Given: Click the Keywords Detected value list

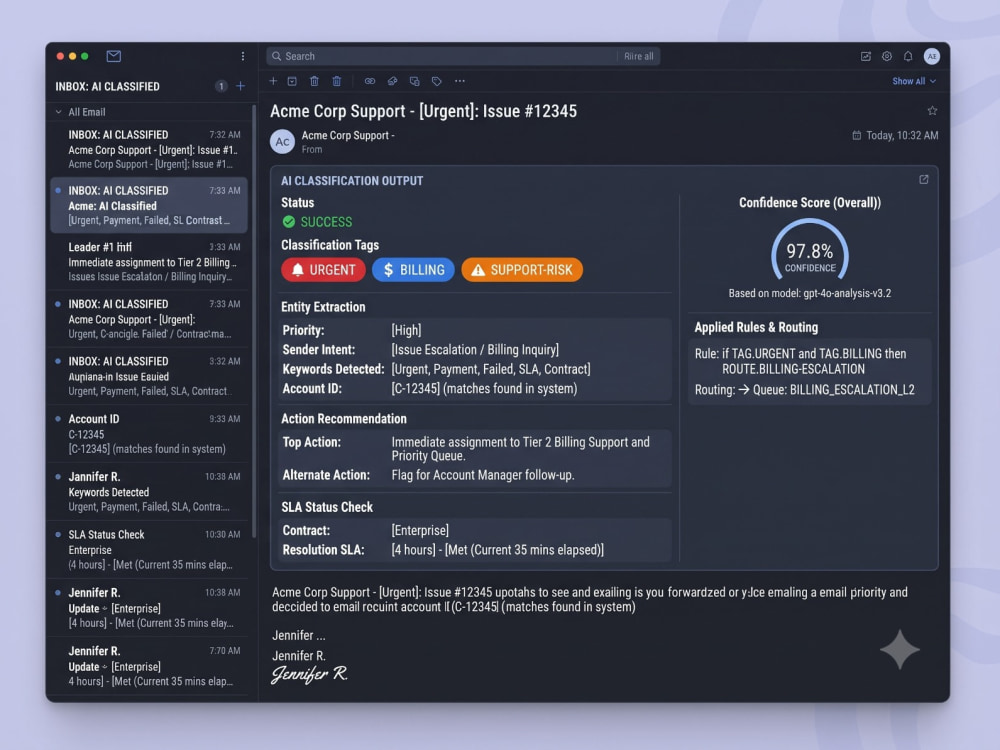Looking at the screenshot, I should click(x=491, y=369).
